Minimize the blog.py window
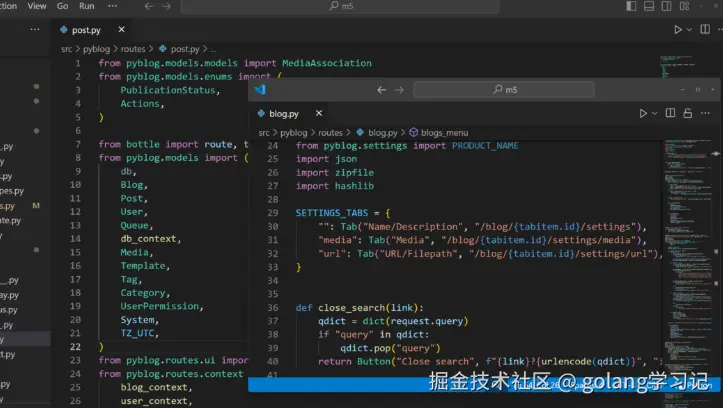This screenshot has width=723, height=408. click(683, 89)
